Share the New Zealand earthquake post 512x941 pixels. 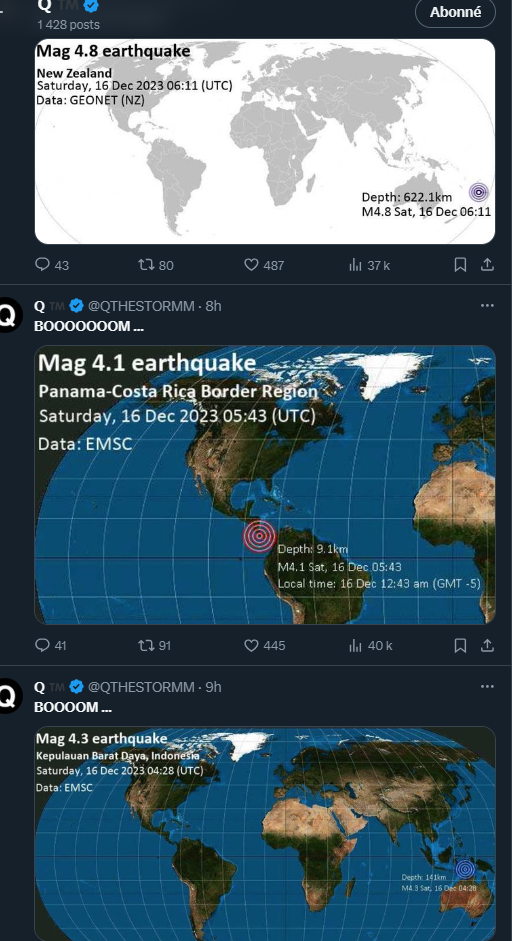click(x=488, y=265)
